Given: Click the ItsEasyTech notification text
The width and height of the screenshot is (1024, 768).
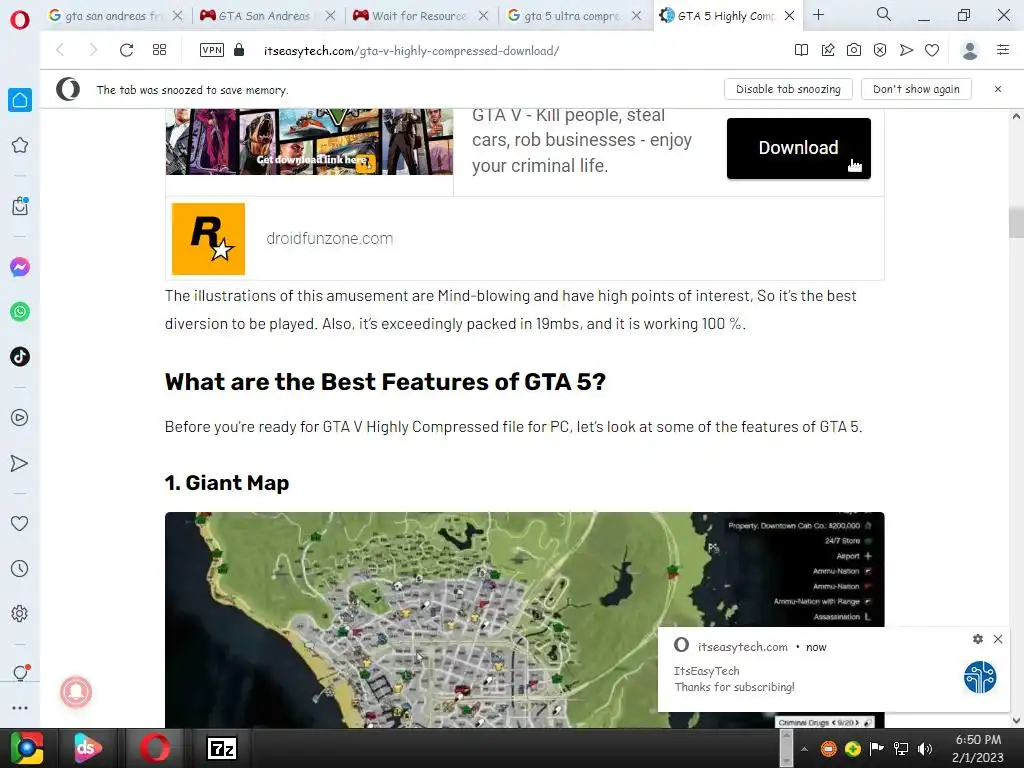Looking at the screenshot, I should click(734, 679).
